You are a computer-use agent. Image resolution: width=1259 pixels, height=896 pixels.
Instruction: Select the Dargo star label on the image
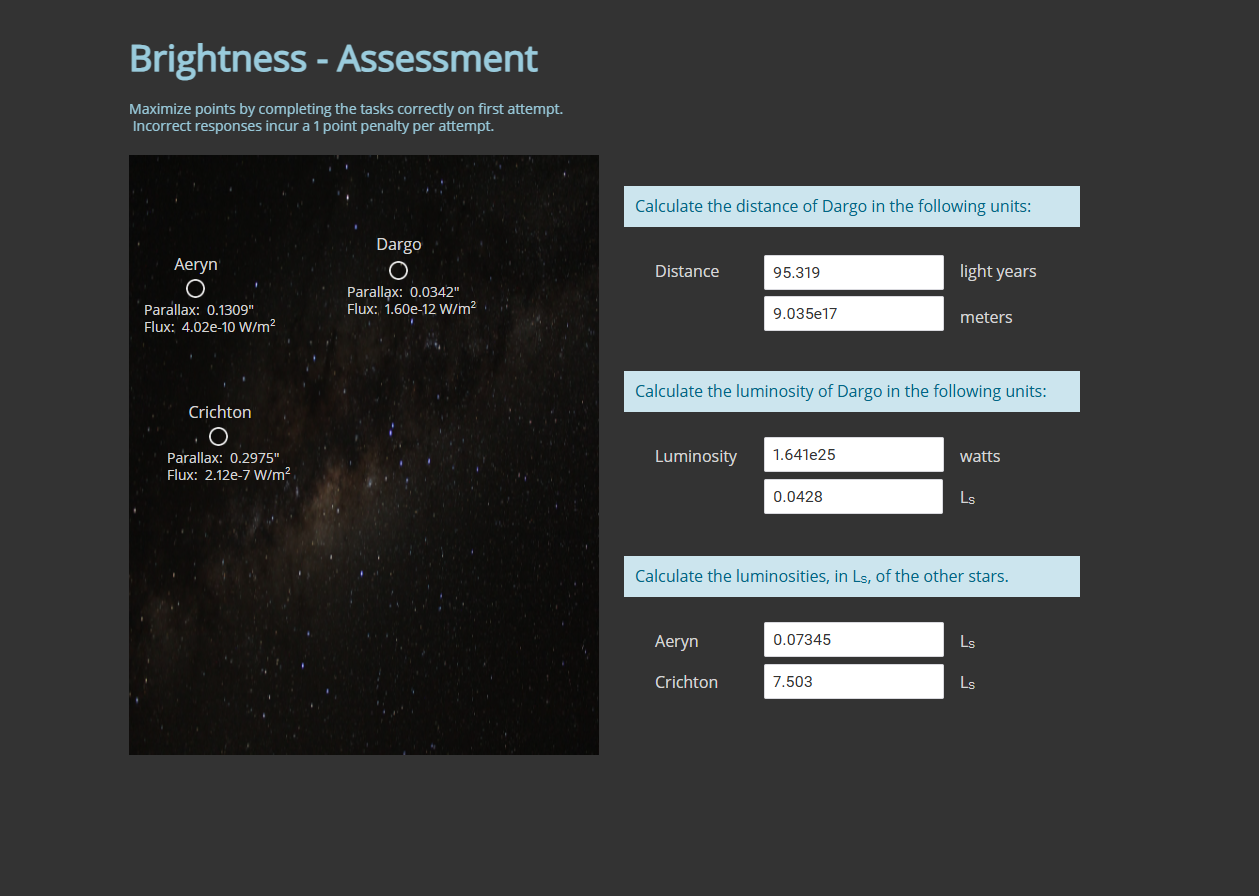click(398, 244)
